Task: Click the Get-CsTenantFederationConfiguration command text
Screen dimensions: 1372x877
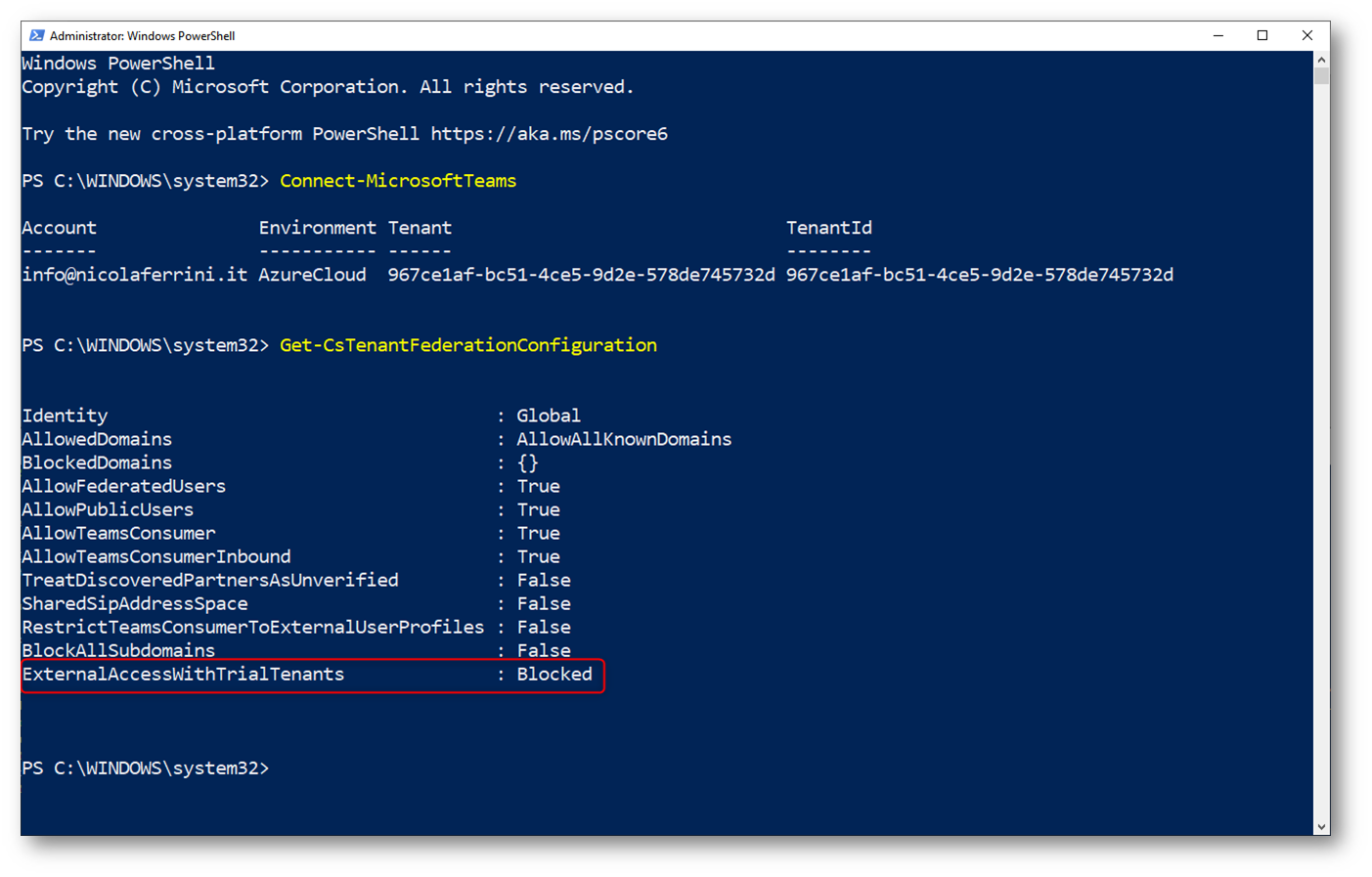Action: coord(468,345)
